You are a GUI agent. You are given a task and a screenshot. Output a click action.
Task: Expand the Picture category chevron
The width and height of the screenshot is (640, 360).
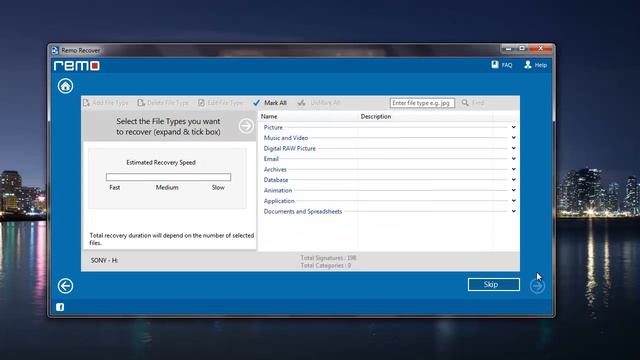coord(513,127)
